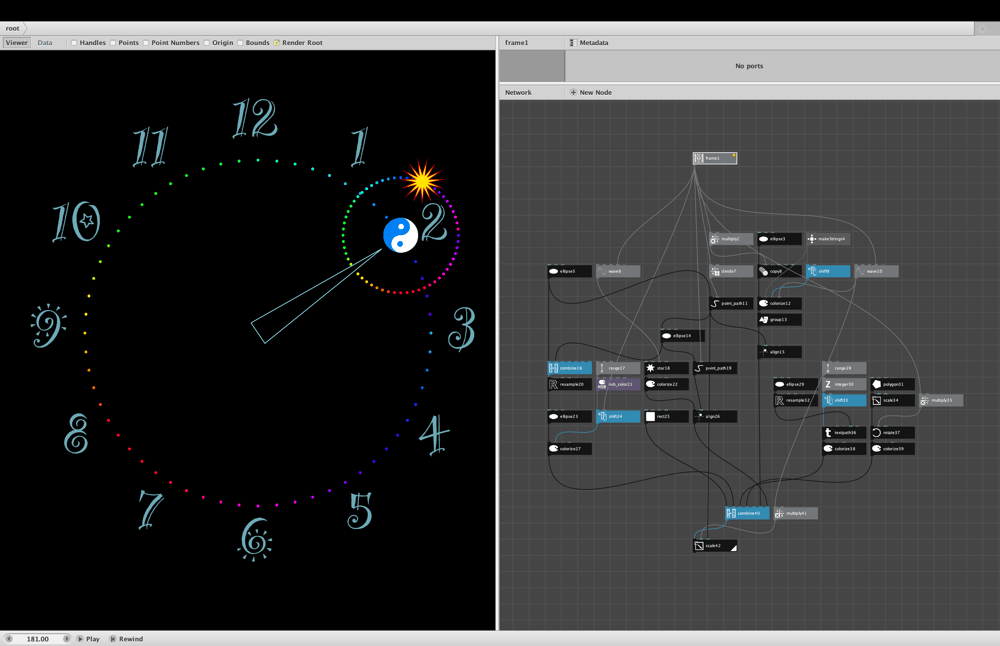Select the ellipse5 node
The width and height of the screenshot is (1000, 646).
[x=570, y=272]
